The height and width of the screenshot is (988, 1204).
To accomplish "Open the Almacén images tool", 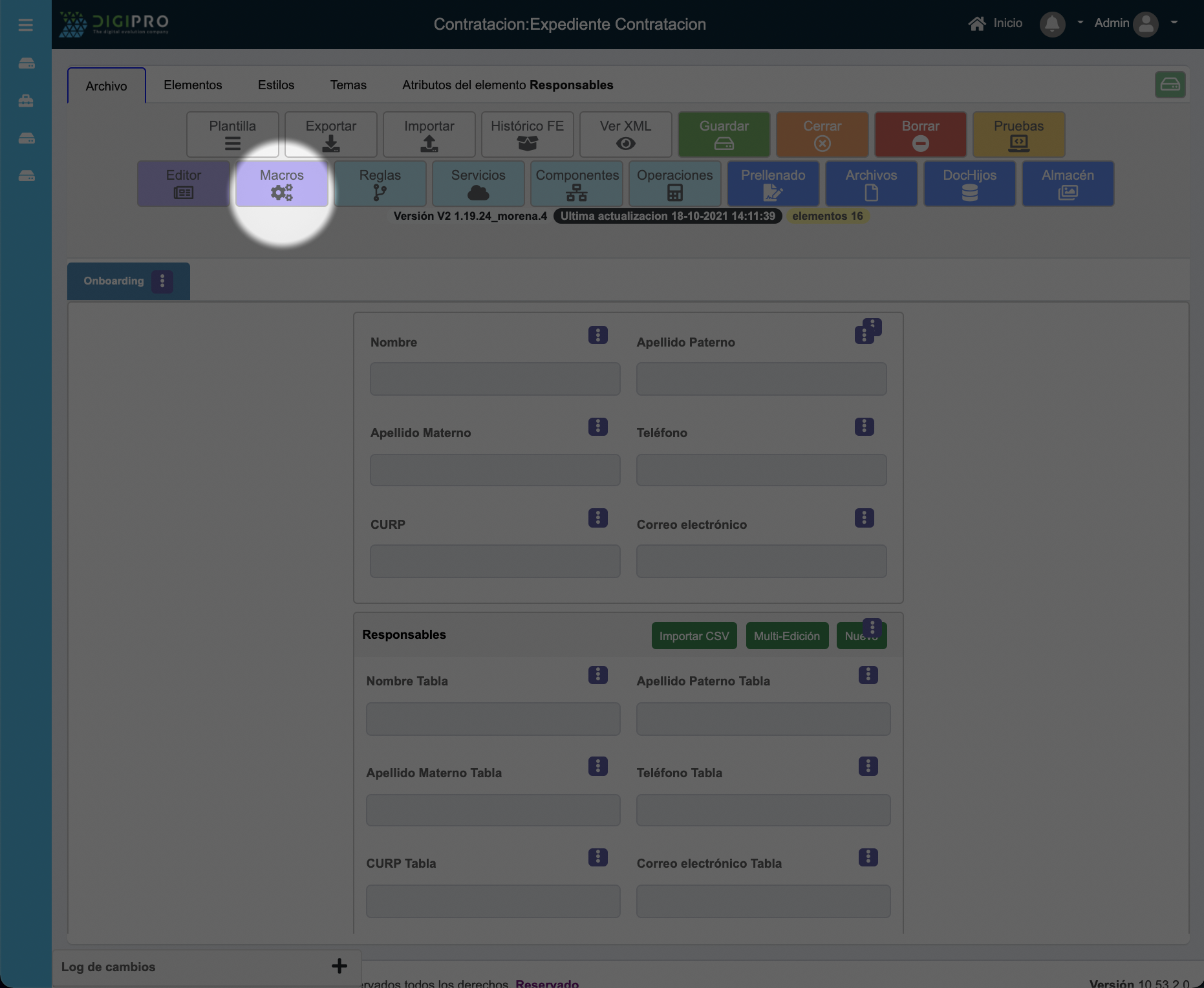I will point(1068,184).
